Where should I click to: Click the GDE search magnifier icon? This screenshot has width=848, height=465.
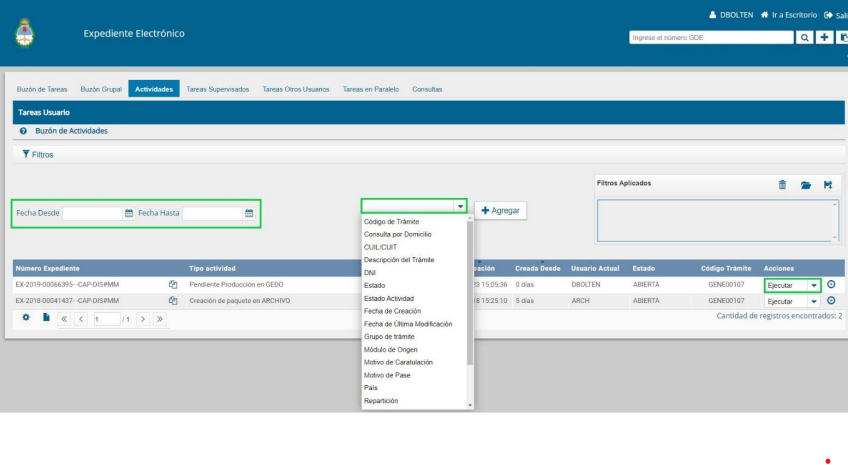point(805,37)
